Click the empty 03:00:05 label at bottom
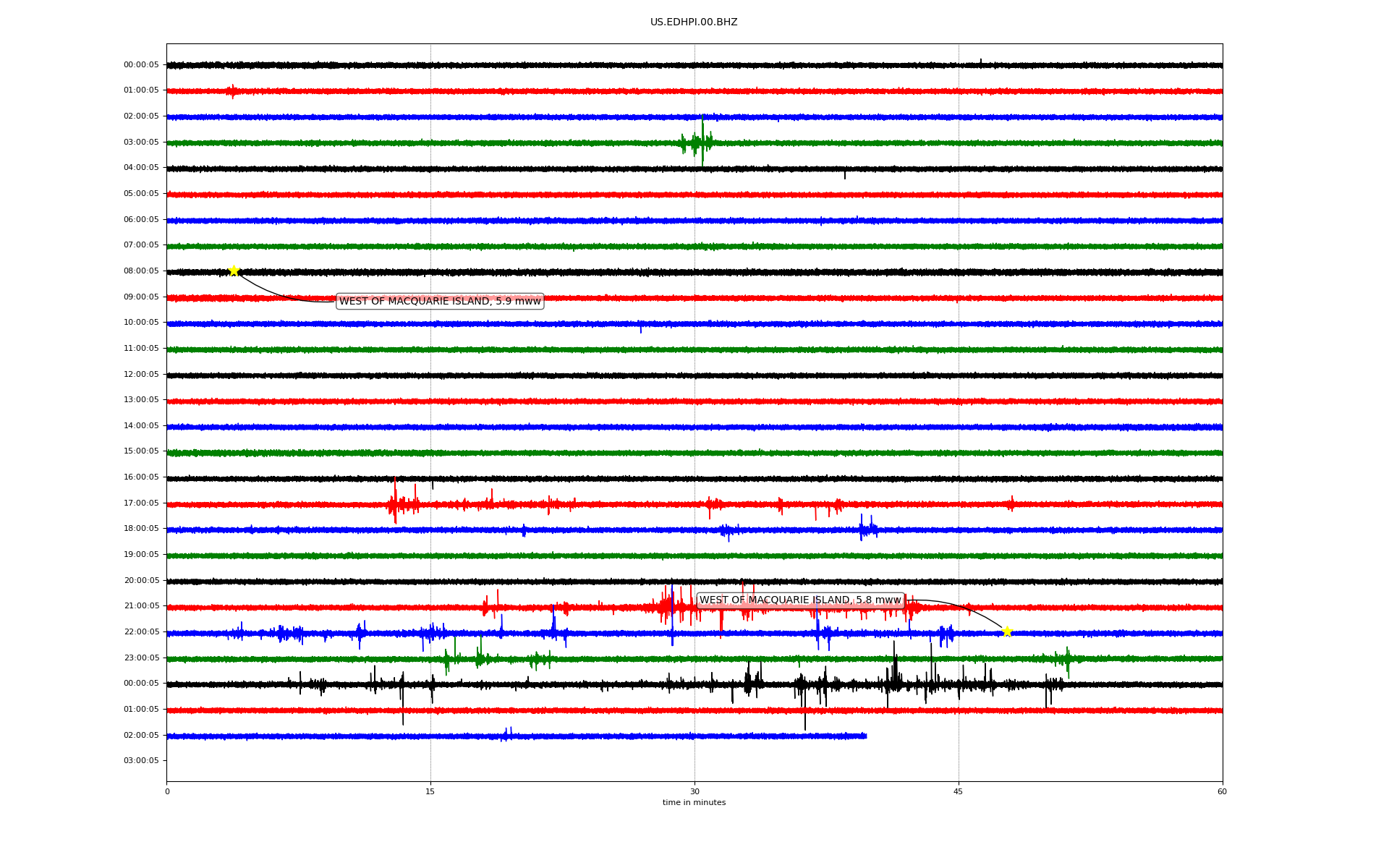The height and width of the screenshot is (868, 1389). click(x=141, y=761)
